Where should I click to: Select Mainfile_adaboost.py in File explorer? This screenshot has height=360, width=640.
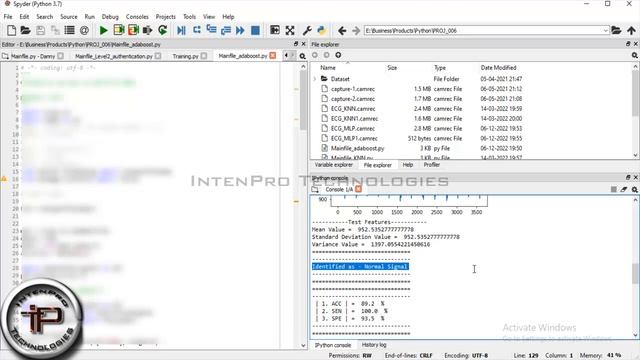[x=357, y=148]
